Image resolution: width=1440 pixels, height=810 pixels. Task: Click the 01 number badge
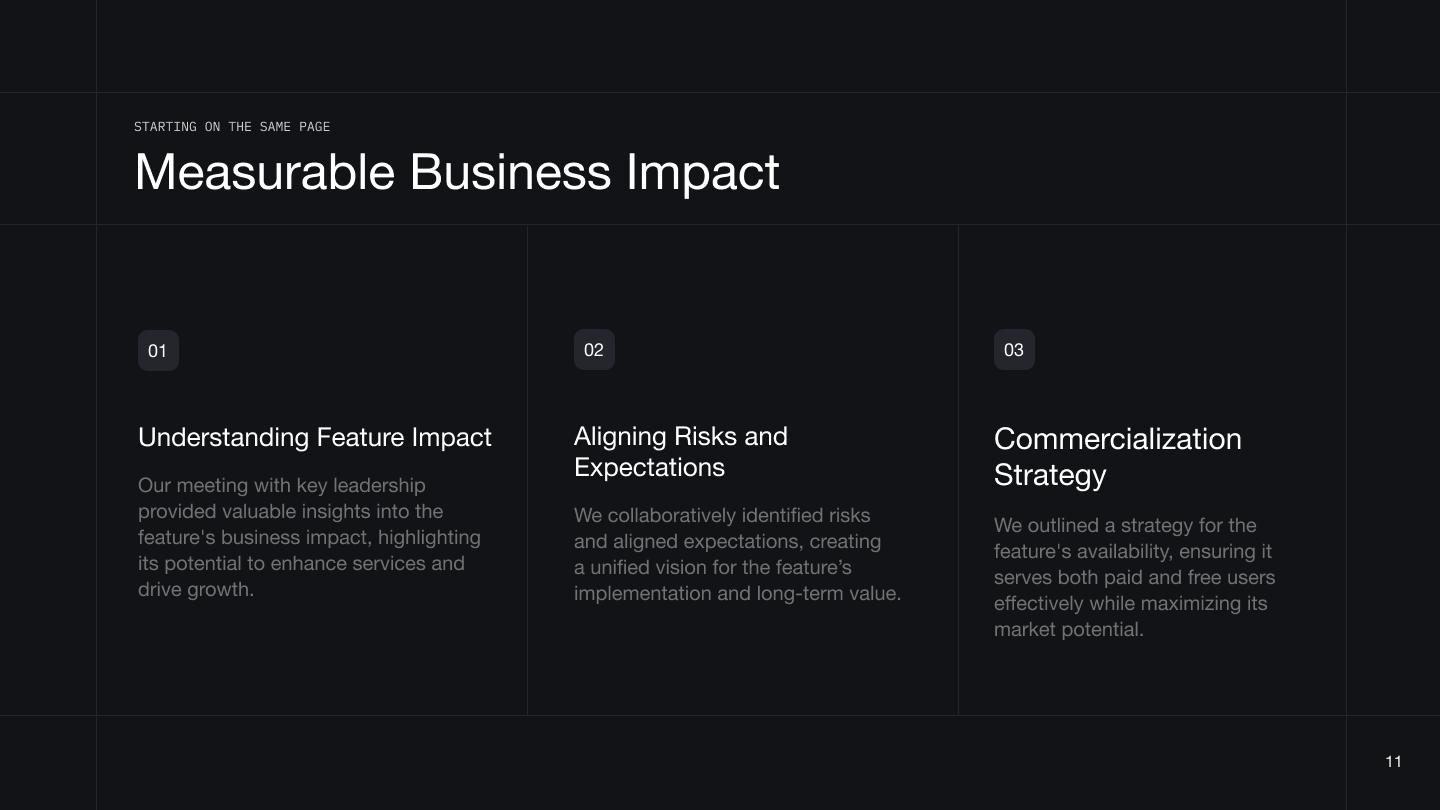pyautogui.click(x=158, y=351)
